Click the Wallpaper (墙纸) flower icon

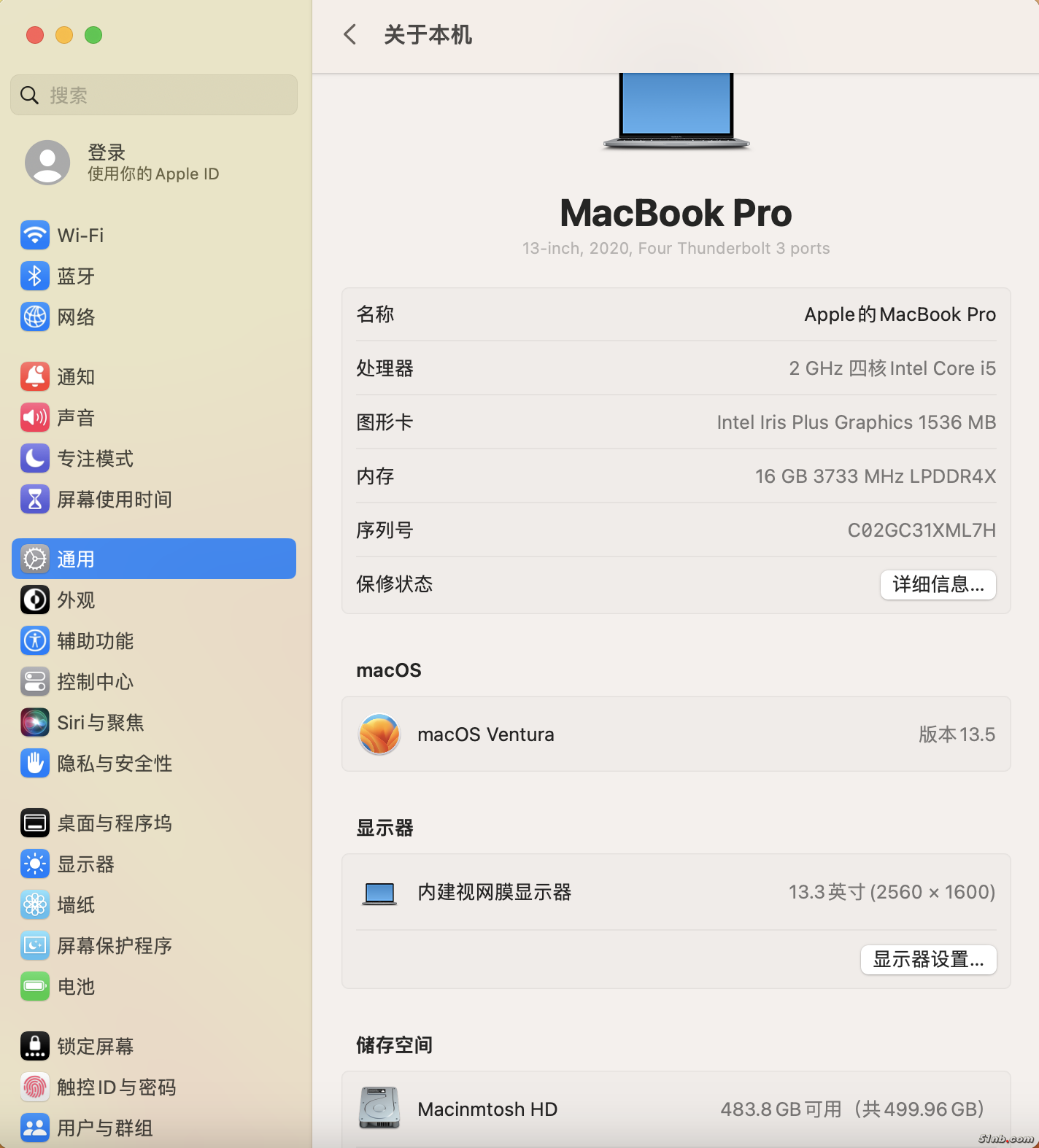click(x=35, y=904)
